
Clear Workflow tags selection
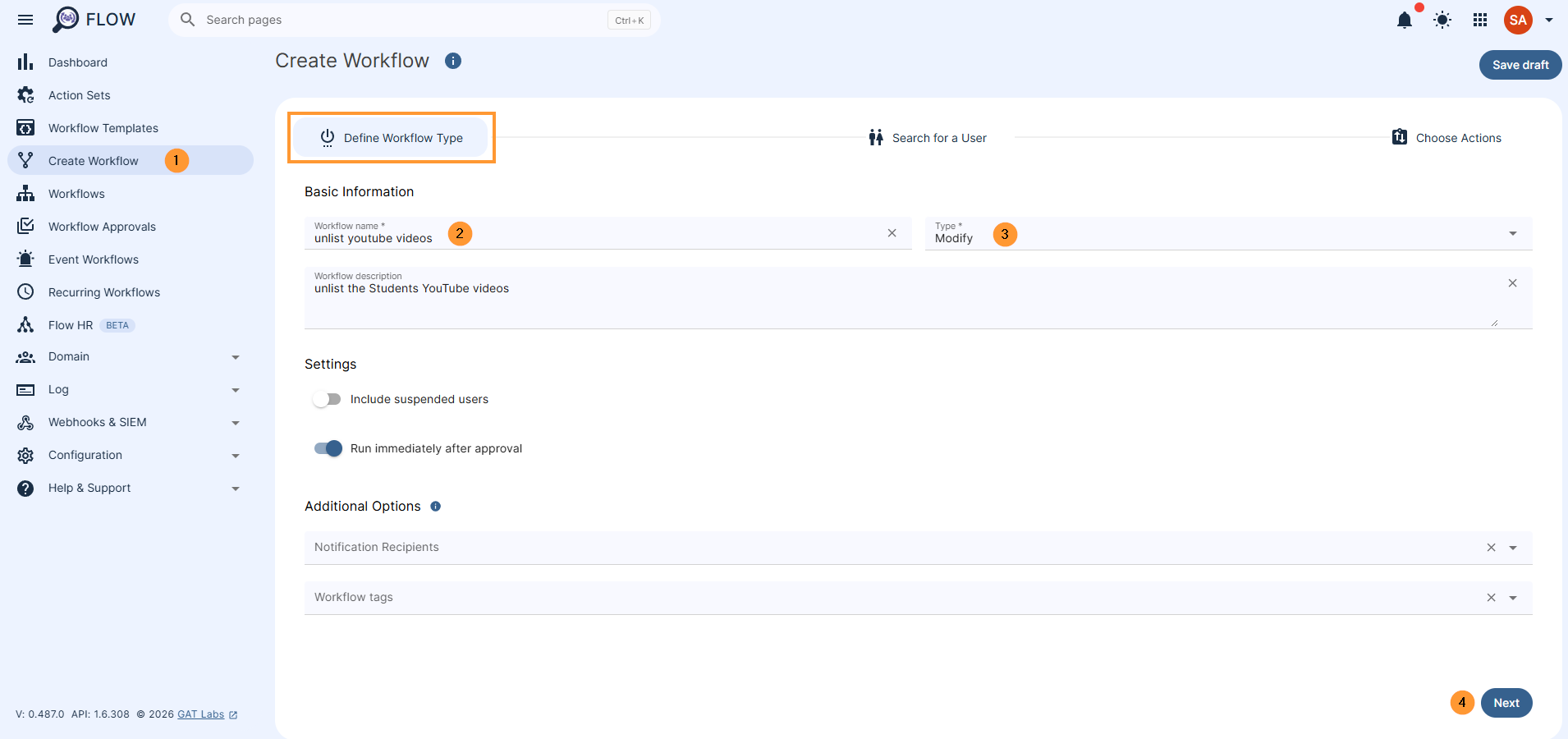1491,598
